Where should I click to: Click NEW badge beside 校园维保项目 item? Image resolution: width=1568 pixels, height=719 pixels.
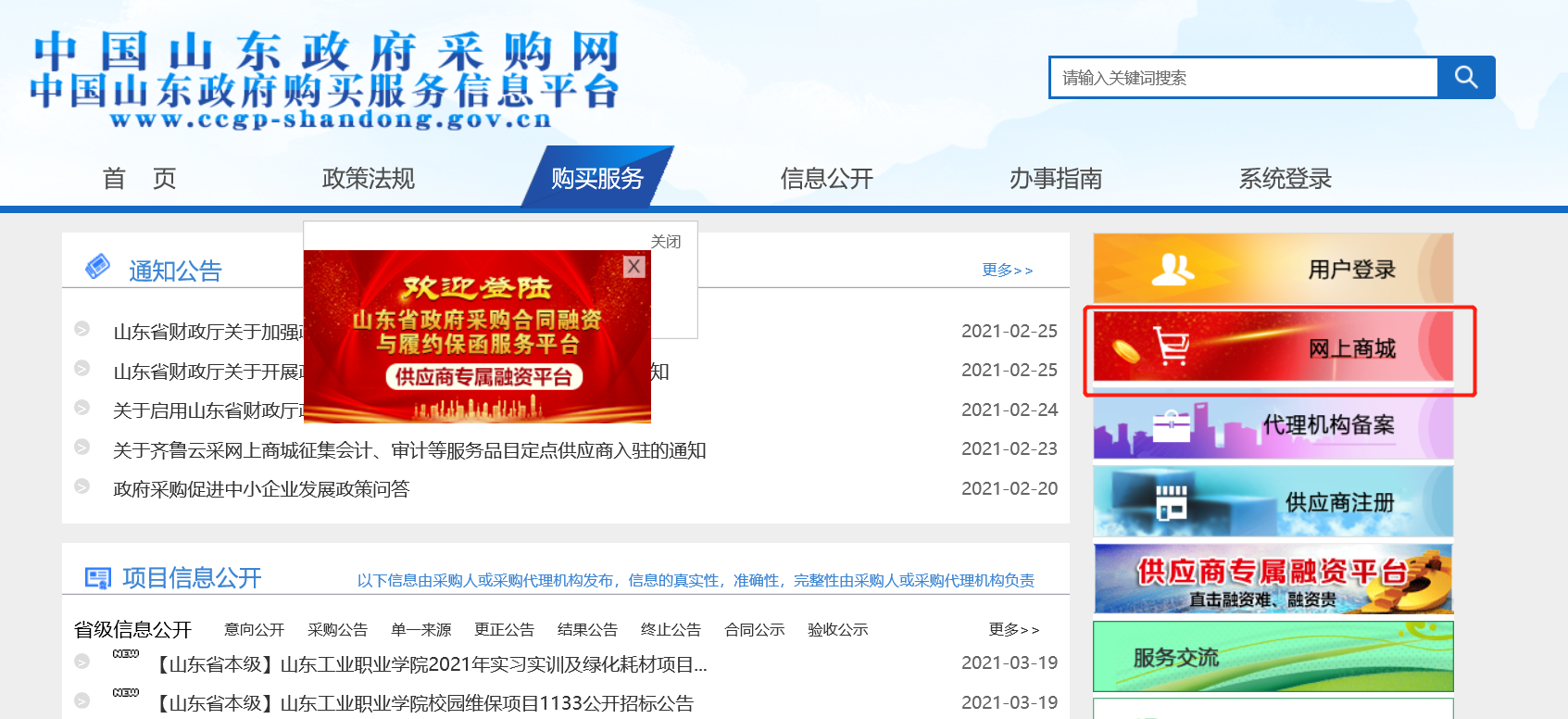pos(126,693)
